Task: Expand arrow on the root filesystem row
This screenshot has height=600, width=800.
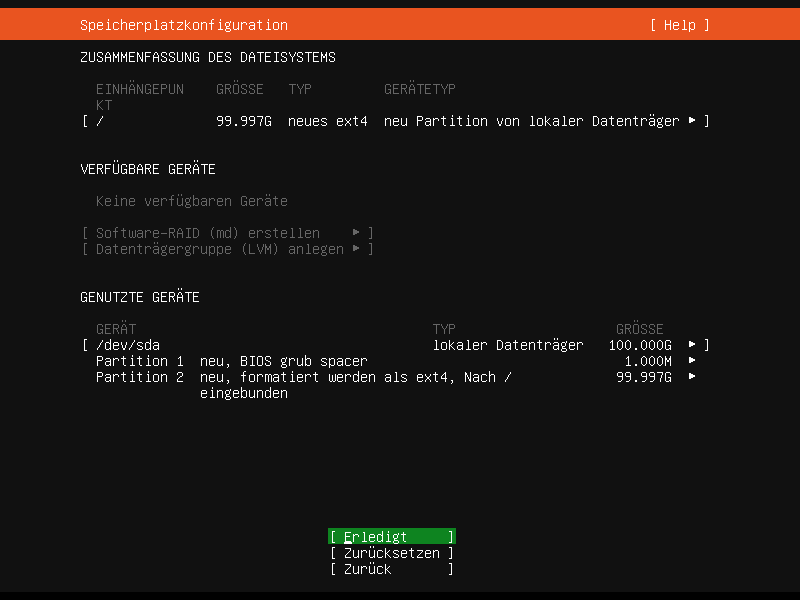Action: coord(692,121)
